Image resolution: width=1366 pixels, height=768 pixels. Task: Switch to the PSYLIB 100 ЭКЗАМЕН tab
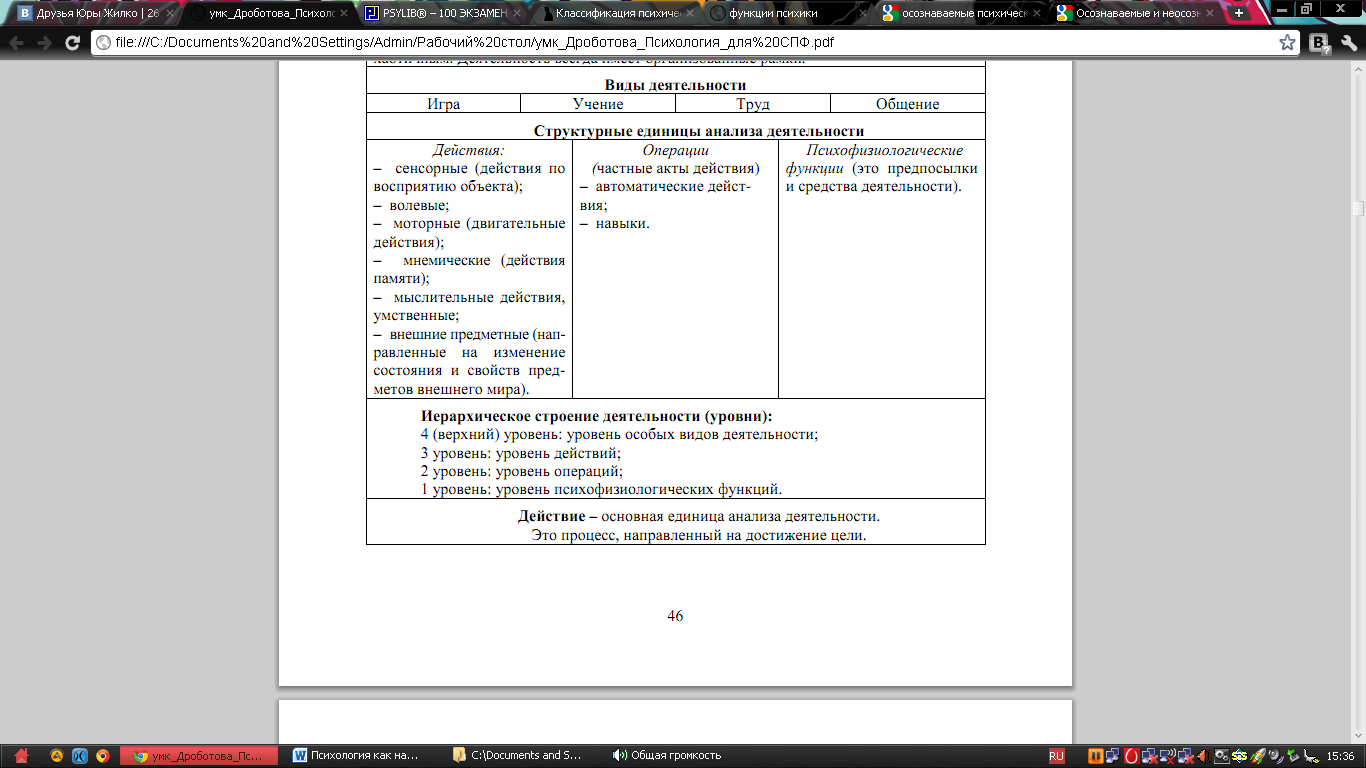pyautogui.click(x=440, y=14)
